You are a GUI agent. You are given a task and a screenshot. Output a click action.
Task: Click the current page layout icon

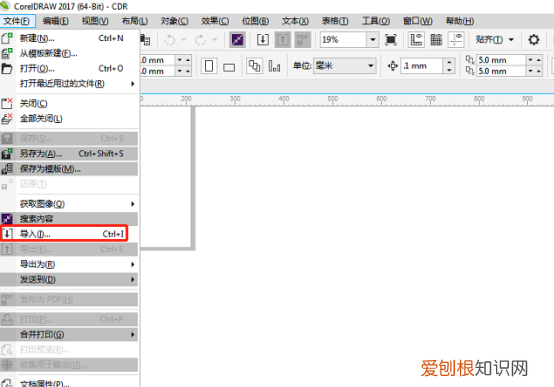pos(275,66)
